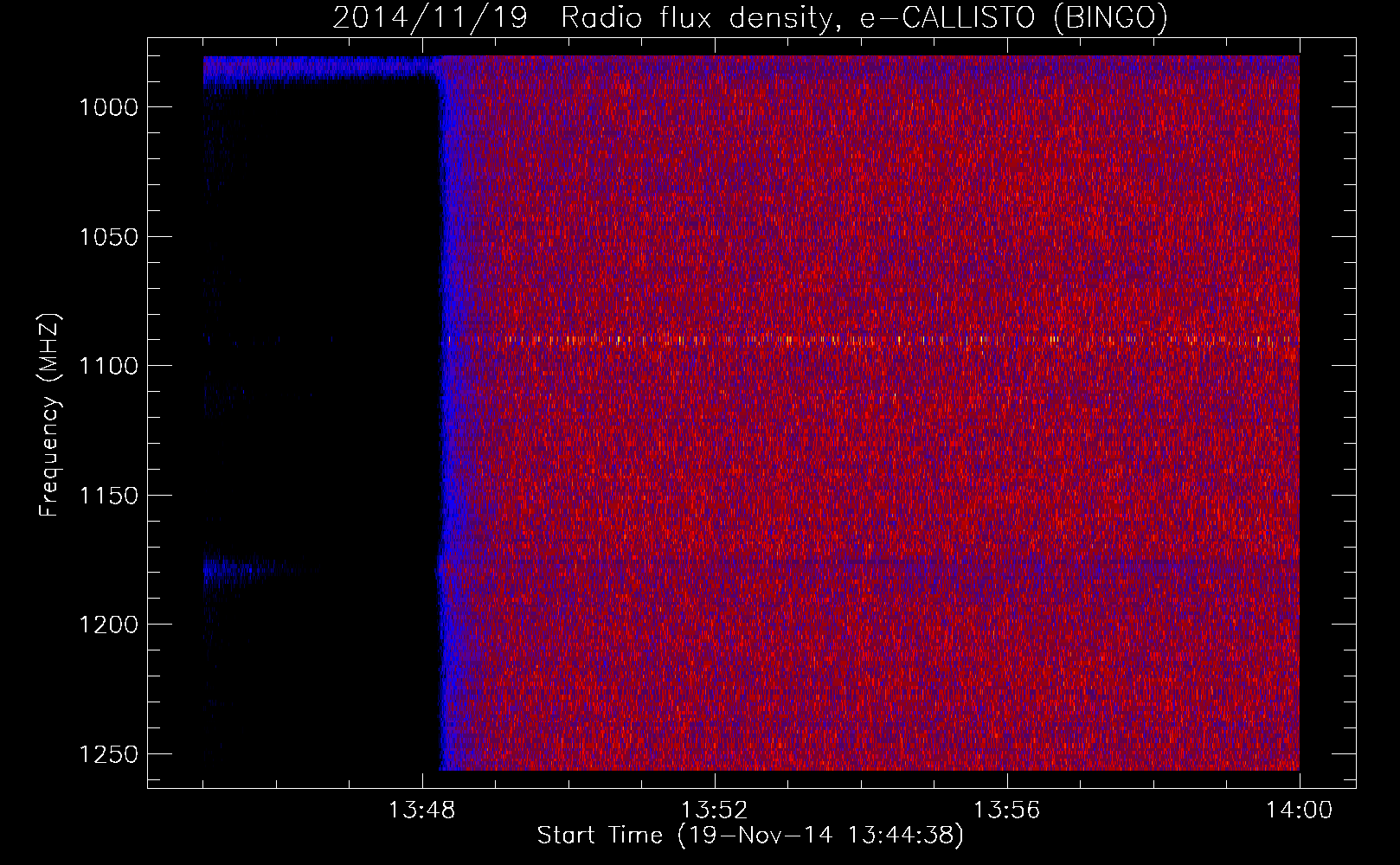1400x865 pixels.
Task: Select the 1250 frequency tick label
Action: [x=109, y=754]
